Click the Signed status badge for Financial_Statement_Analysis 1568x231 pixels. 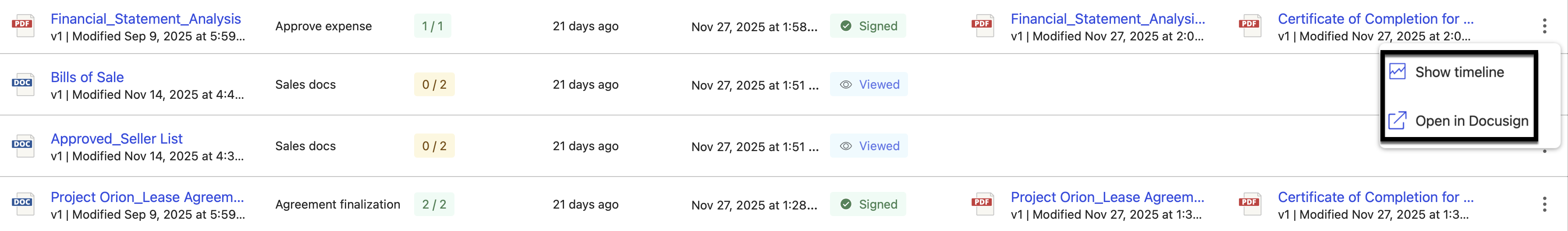868,26
